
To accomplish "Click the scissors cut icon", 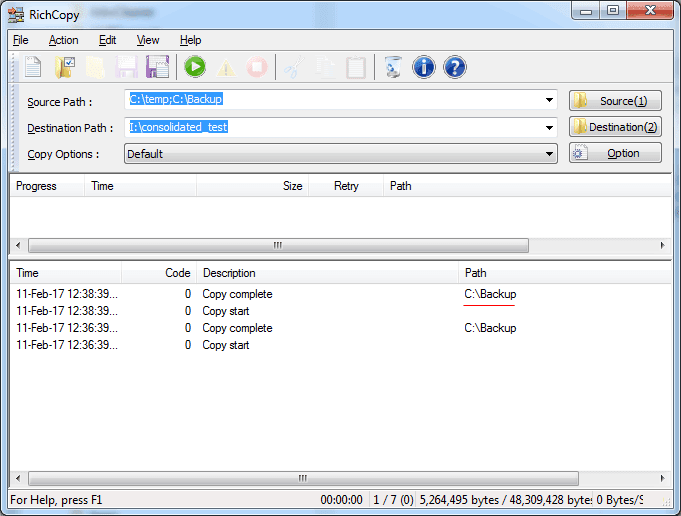I will 294,67.
